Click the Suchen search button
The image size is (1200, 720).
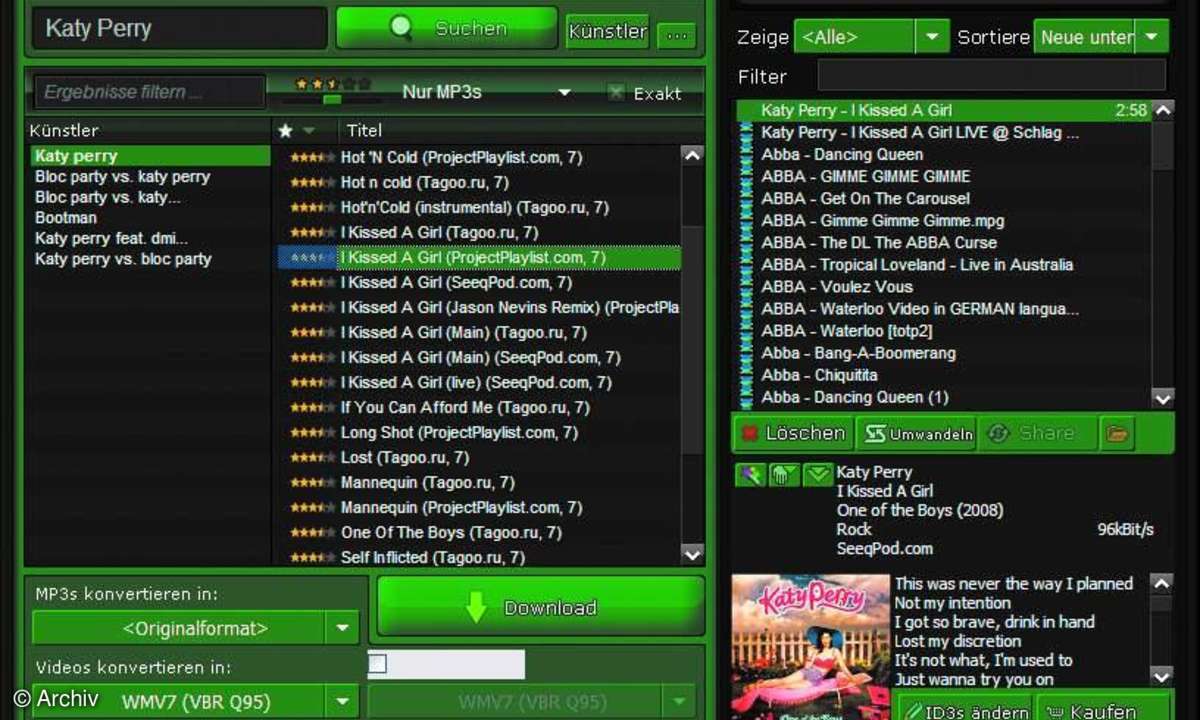[447, 29]
